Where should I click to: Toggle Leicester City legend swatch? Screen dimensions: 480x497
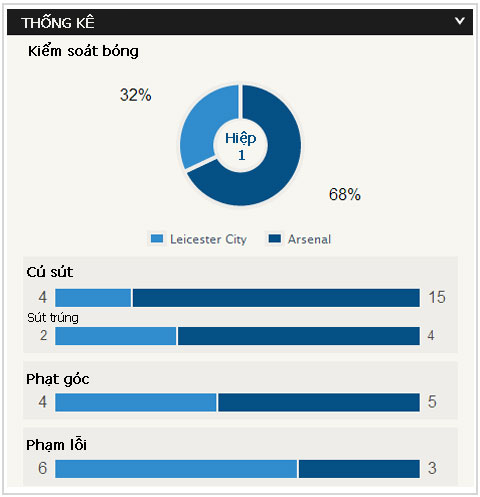tap(157, 239)
